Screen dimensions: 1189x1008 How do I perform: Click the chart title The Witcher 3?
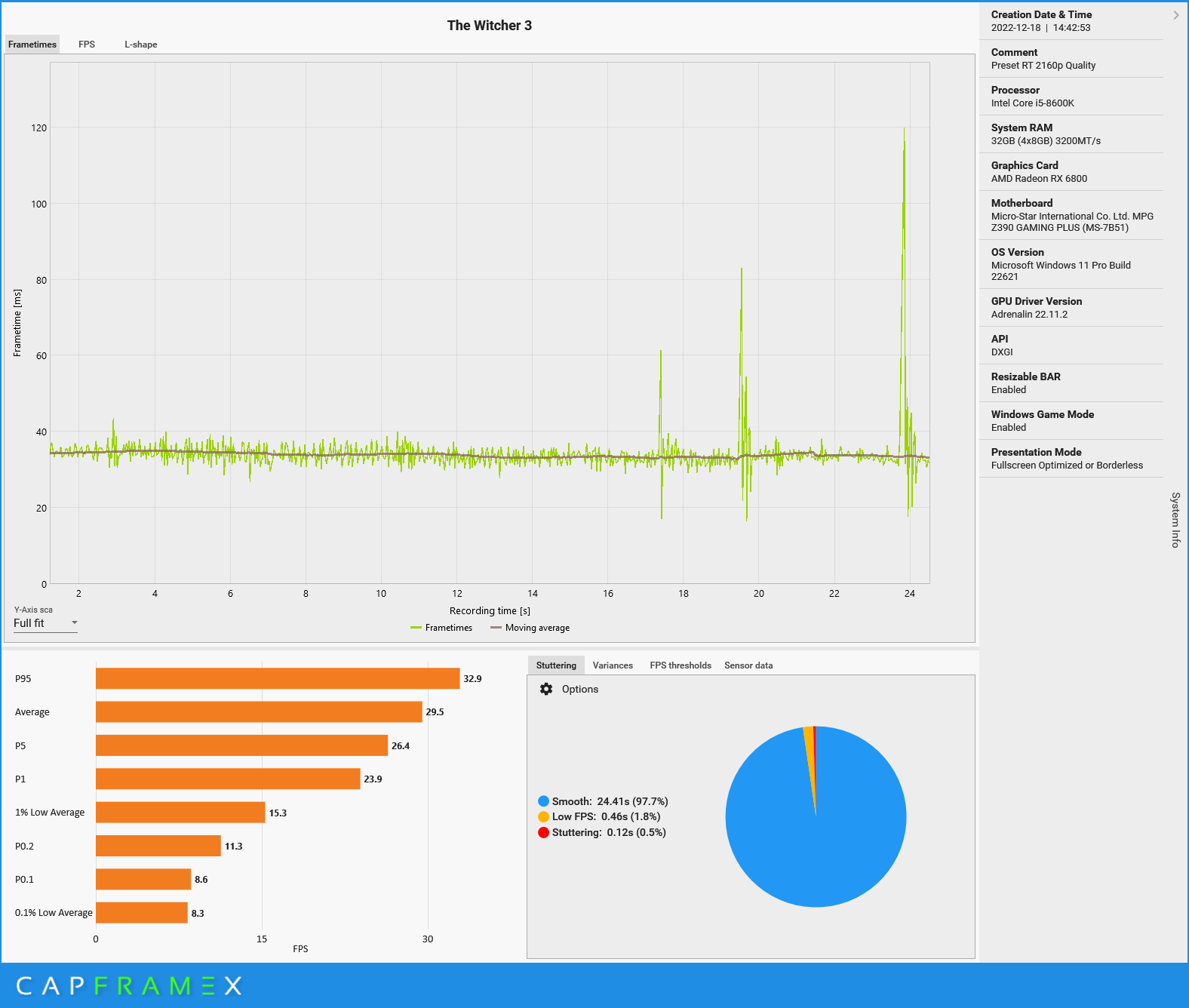tap(490, 26)
